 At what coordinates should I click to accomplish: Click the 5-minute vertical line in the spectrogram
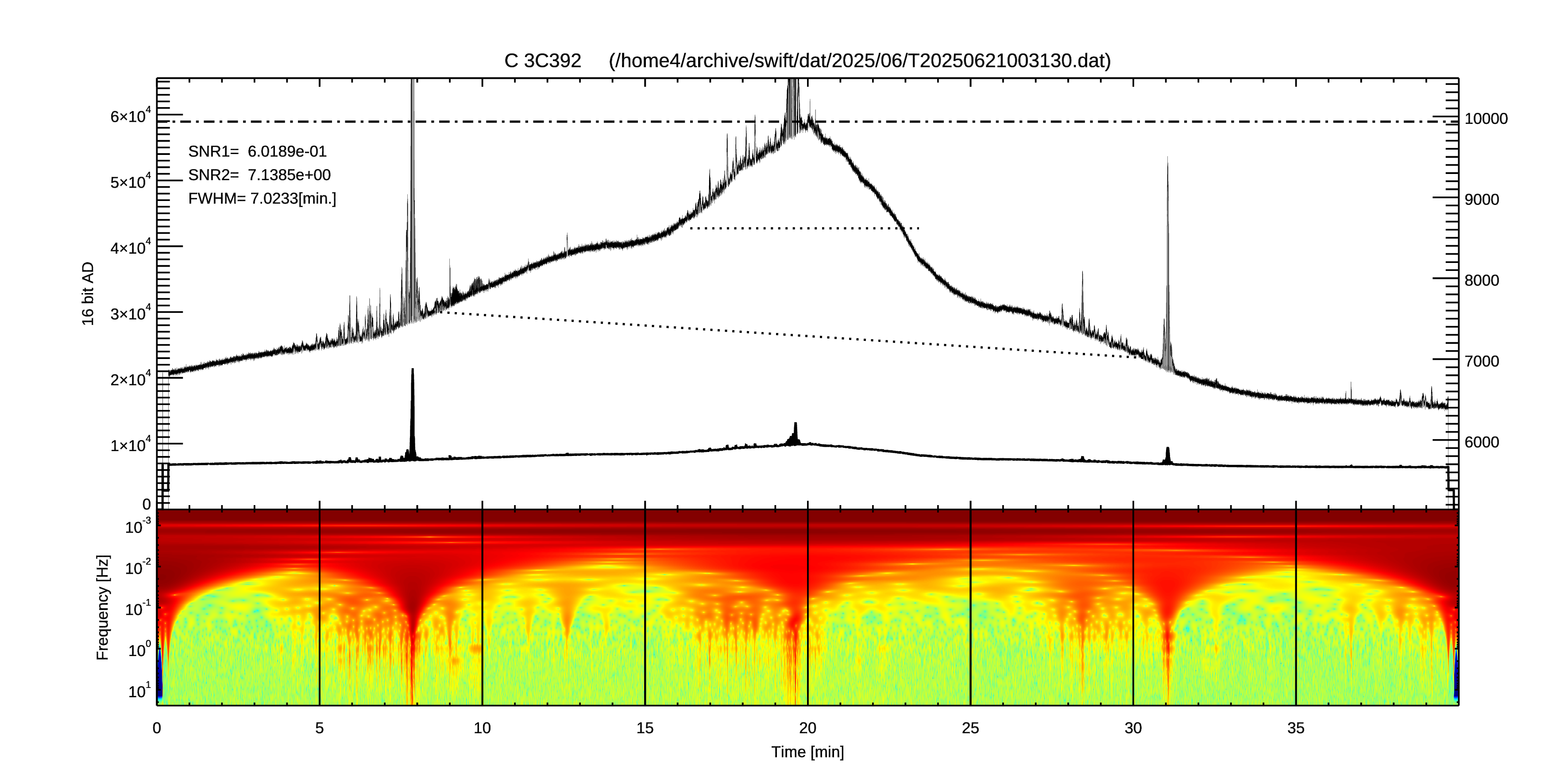point(320,607)
